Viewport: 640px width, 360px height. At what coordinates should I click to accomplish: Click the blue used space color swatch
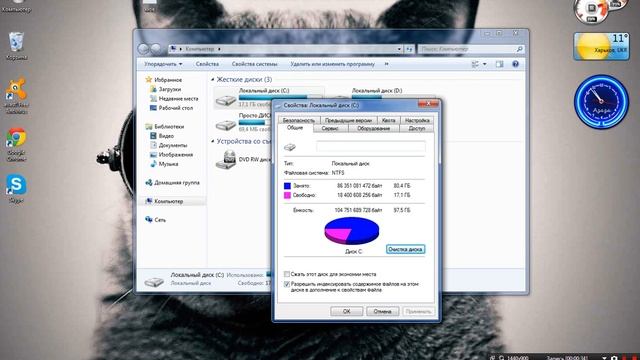tap(287, 186)
